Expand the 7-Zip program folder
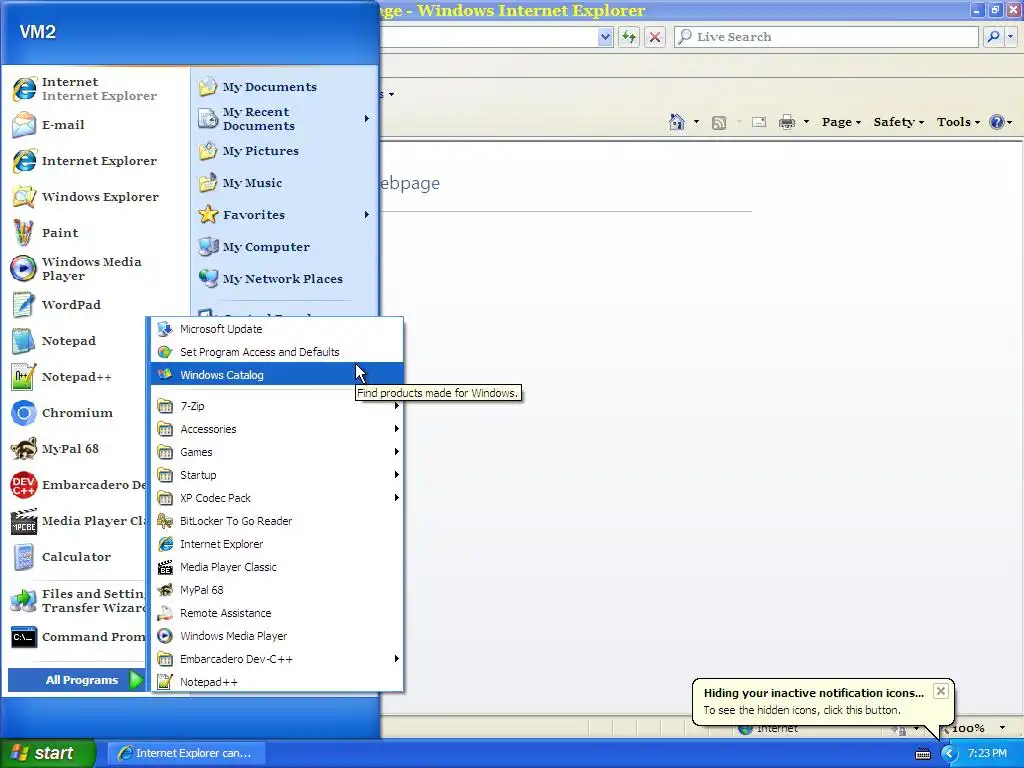Image resolution: width=1024 pixels, height=768 pixels. point(277,406)
